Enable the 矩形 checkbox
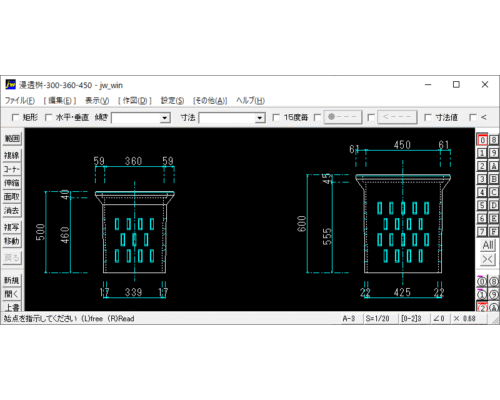500x400 pixels. (15, 117)
